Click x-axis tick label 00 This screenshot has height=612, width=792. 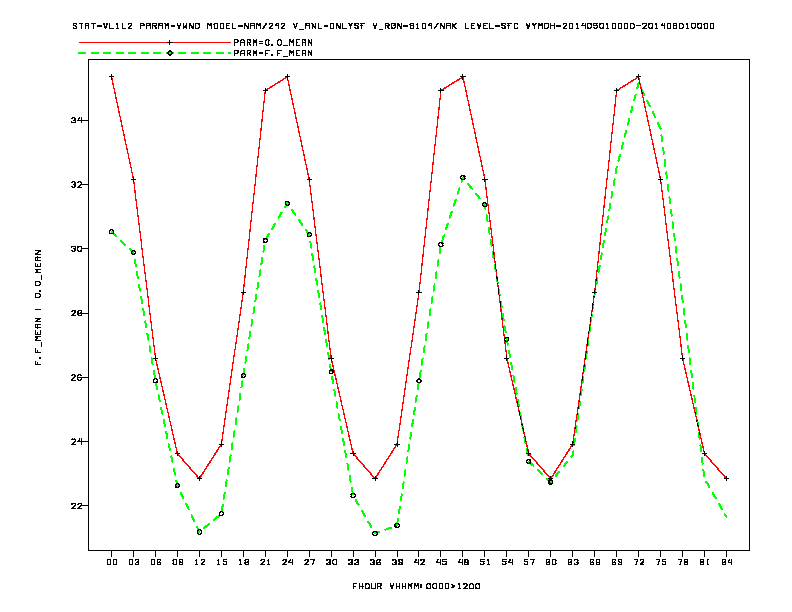click(112, 562)
